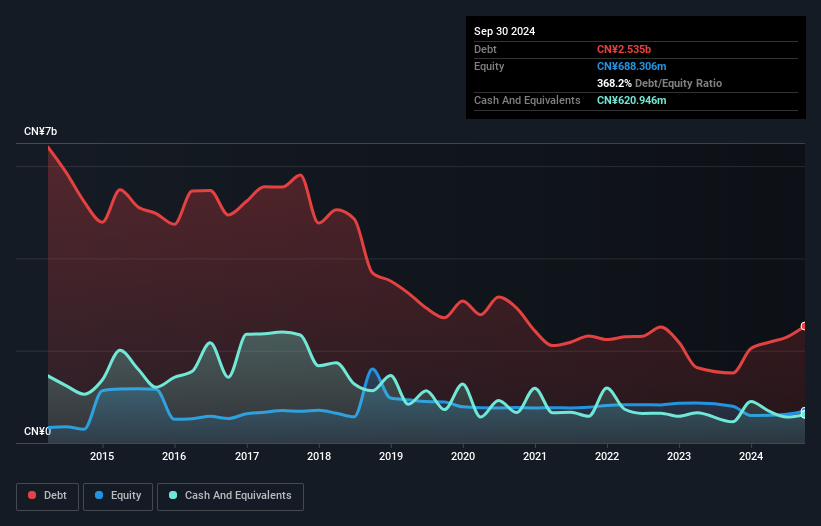Click the Sep 30 2024 tooltip date
The width and height of the screenshot is (821, 526).
click(504, 31)
